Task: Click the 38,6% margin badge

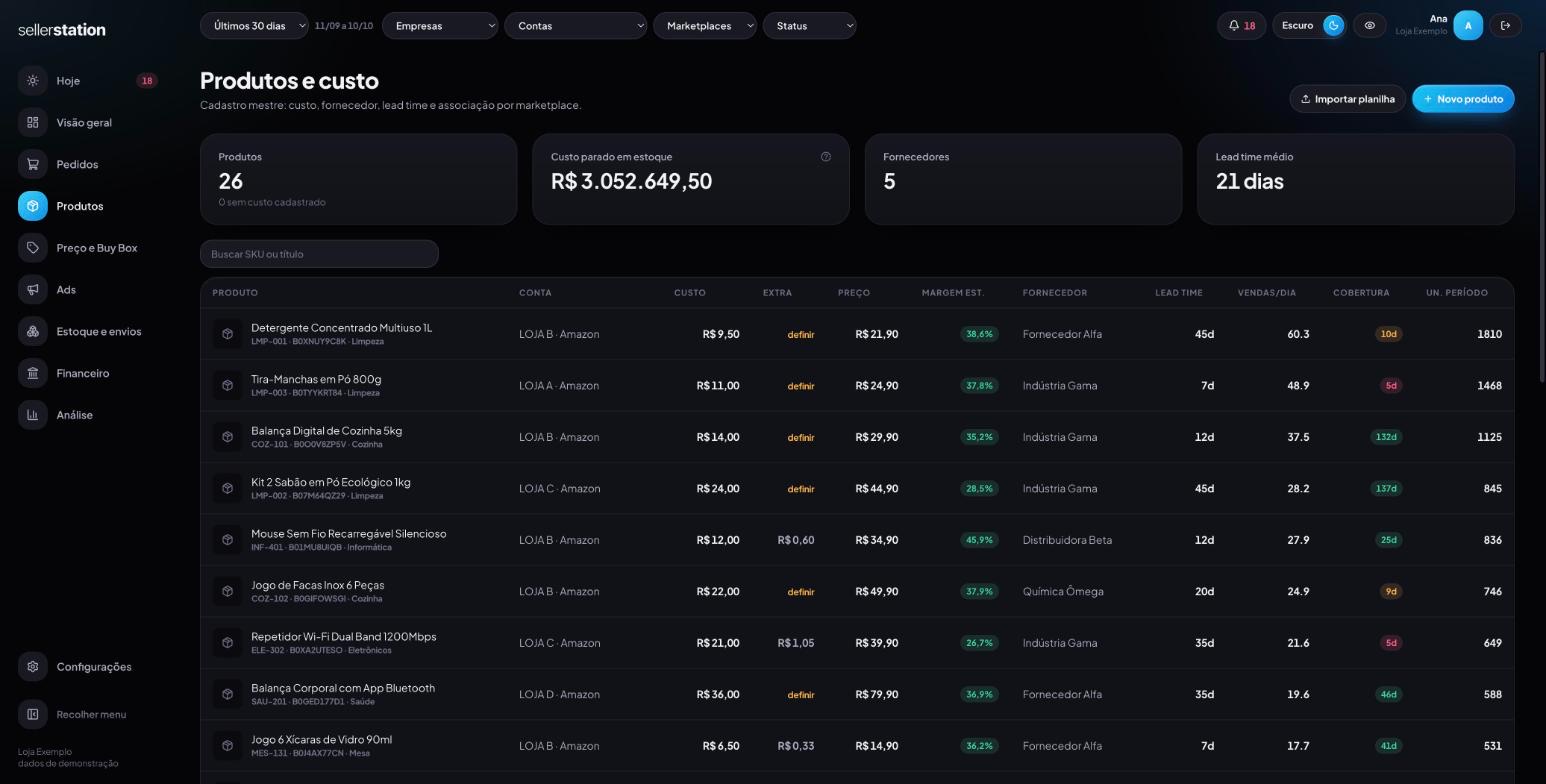Action: 980,334
